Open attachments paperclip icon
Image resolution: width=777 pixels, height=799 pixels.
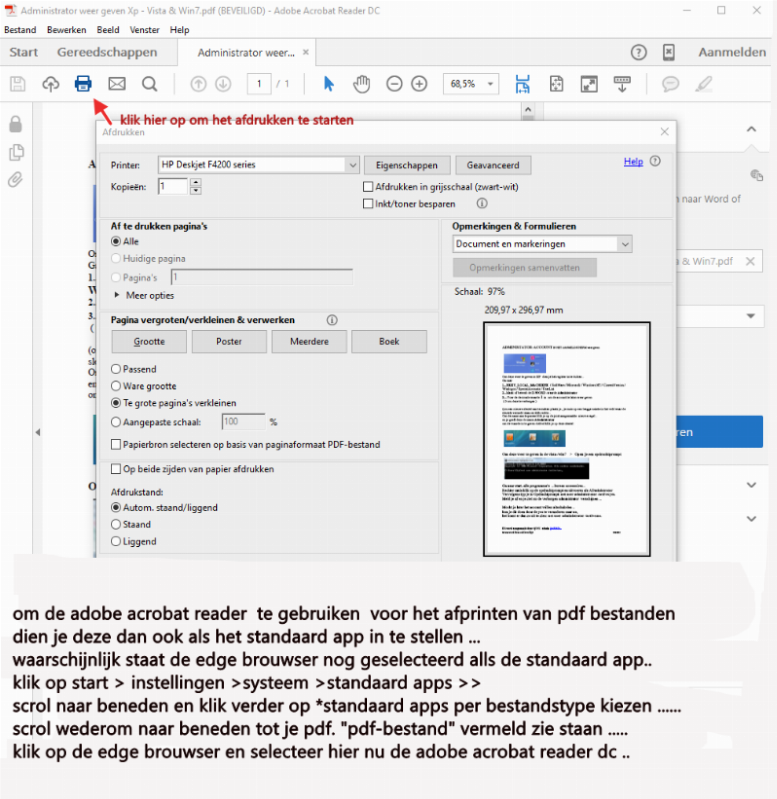15,179
